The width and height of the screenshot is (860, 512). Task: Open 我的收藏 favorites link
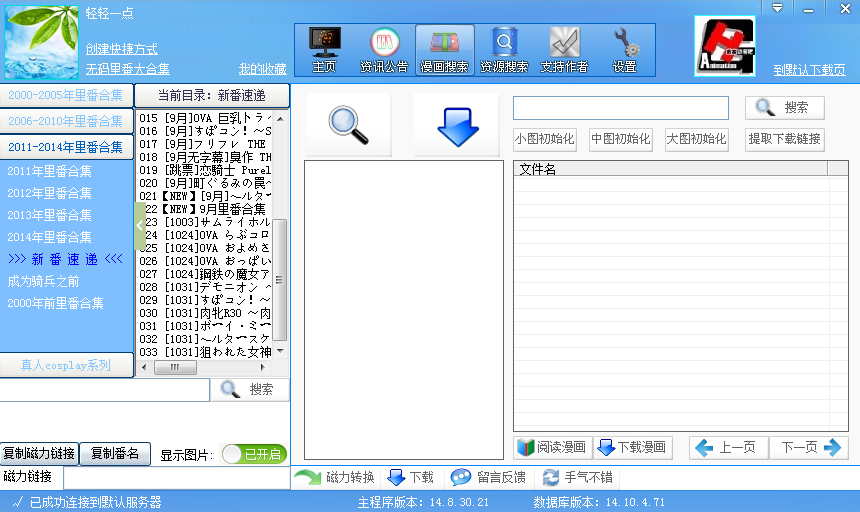pos(262,69)
